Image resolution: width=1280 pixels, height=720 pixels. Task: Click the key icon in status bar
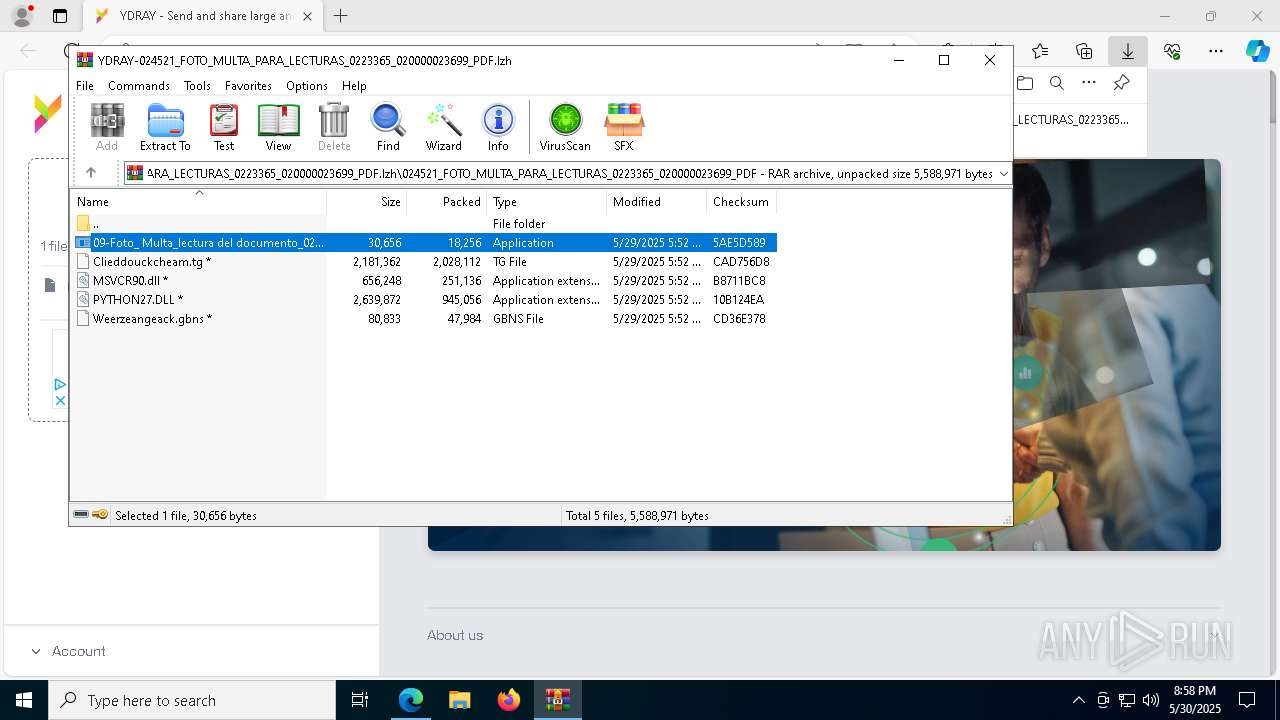(100, 515)
